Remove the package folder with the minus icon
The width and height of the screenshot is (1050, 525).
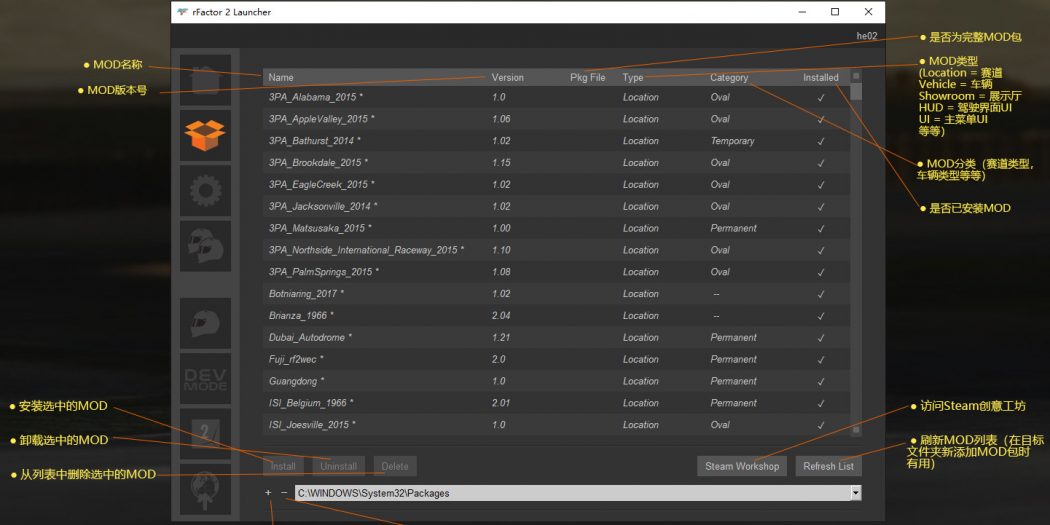284,493
